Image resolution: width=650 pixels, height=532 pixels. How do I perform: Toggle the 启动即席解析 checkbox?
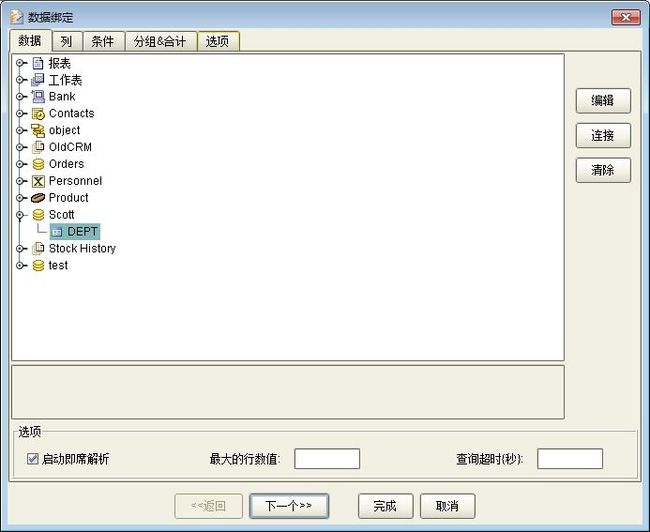click(32, 459)
